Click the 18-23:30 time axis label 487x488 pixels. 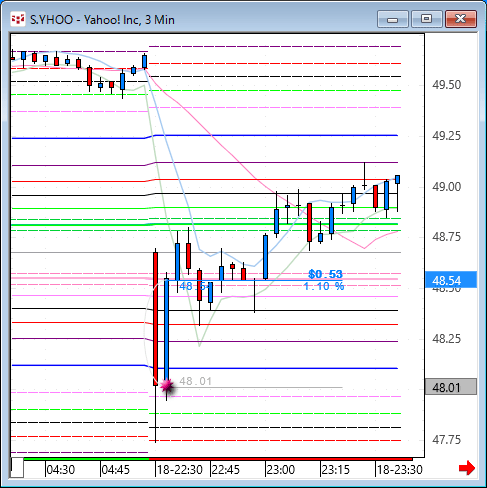coord(400,470)
